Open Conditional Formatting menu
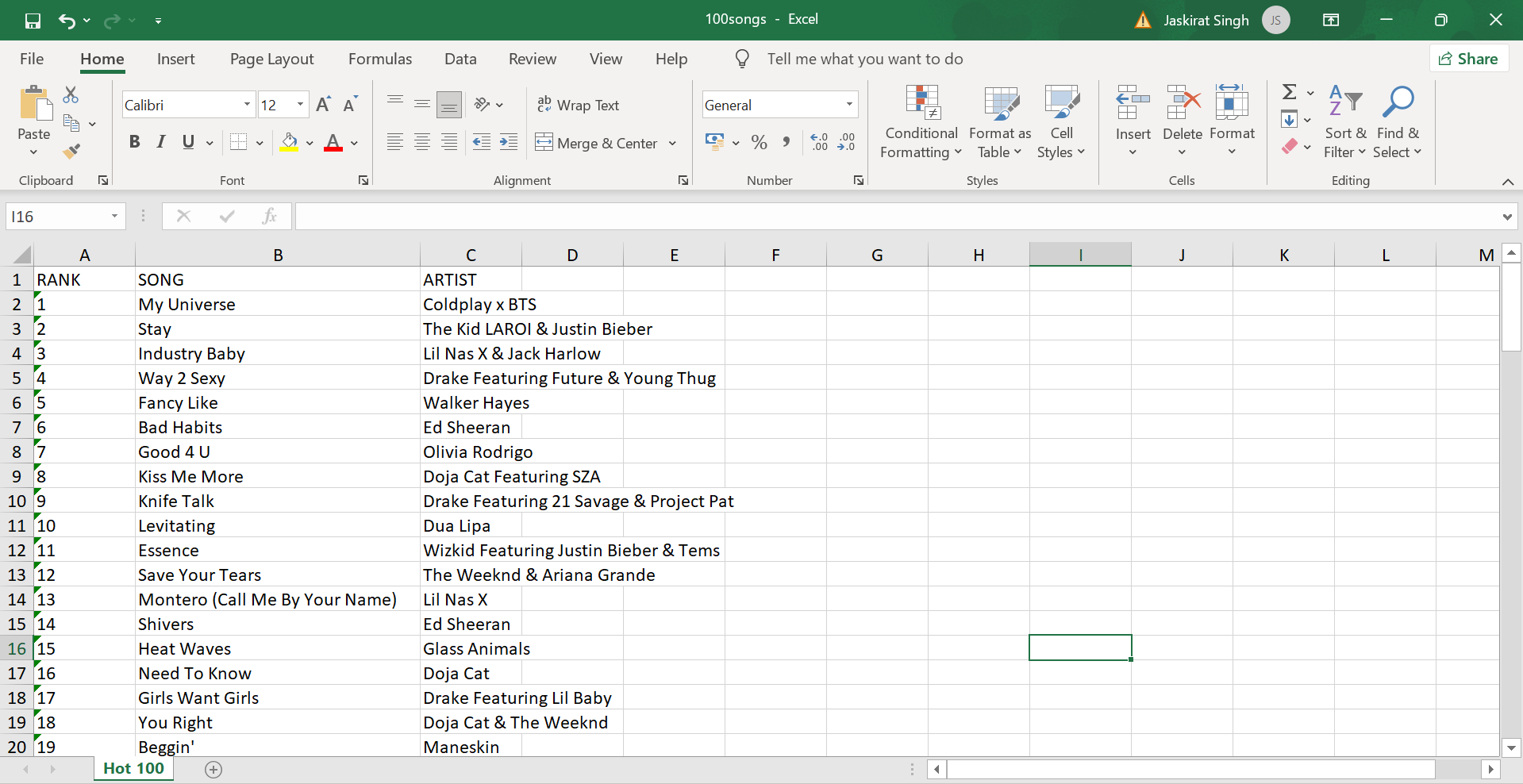The width and height of the screenshot is (1523, 784). [x=921, y=121]
